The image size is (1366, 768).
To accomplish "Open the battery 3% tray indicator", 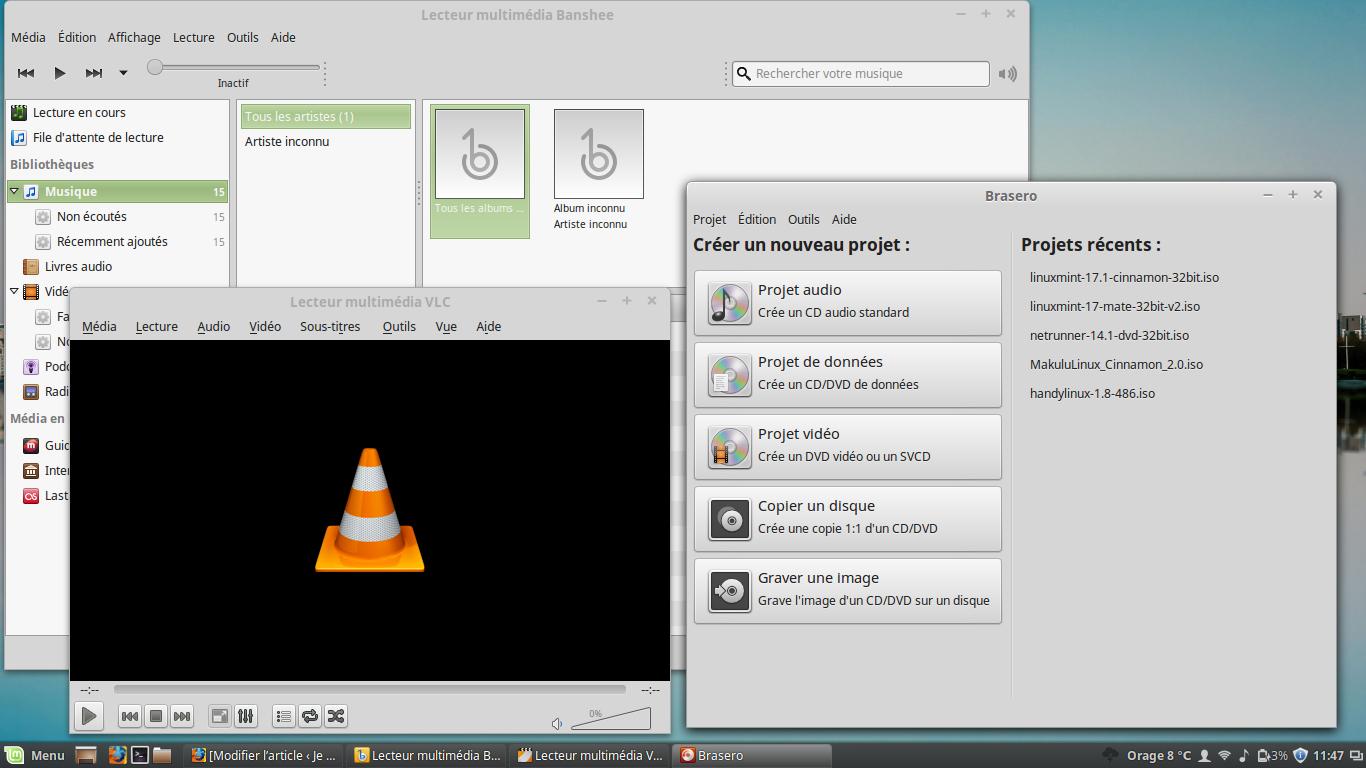I will [1272, 755].
